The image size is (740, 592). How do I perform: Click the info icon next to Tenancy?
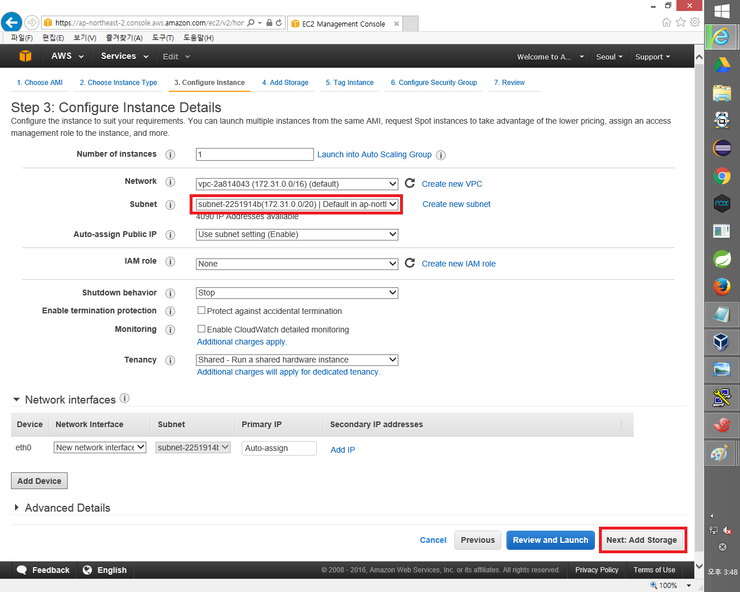pos(170,360)
